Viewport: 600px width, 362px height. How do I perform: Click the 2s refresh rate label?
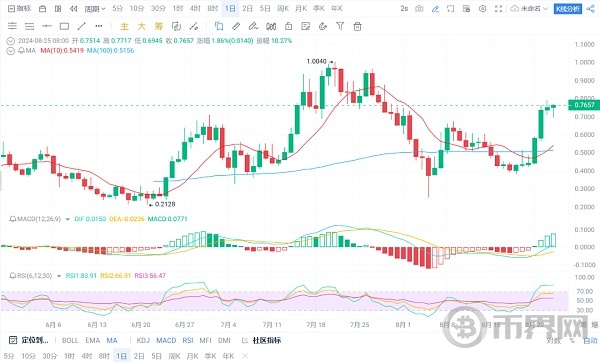coord(404,8)
